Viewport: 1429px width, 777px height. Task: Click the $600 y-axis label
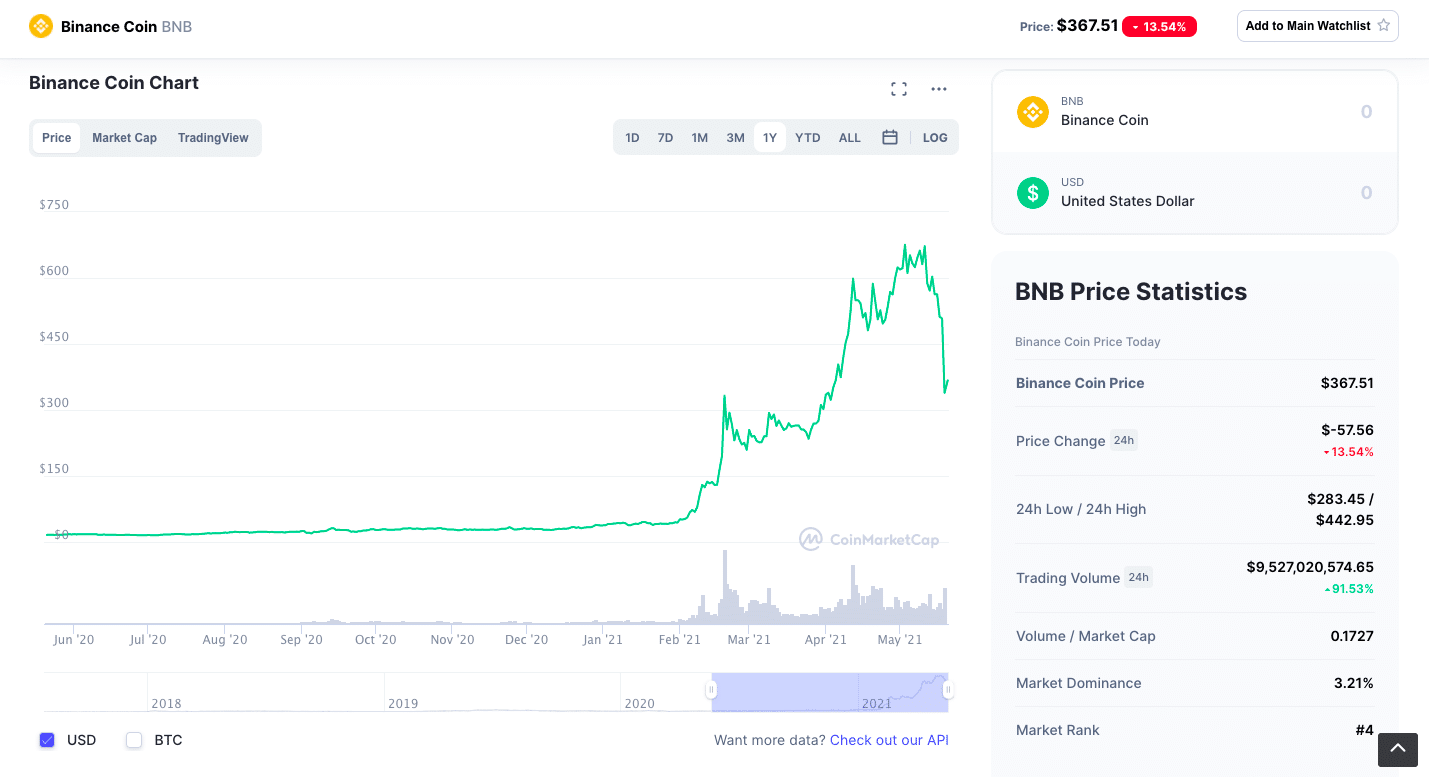pos(54,271)
